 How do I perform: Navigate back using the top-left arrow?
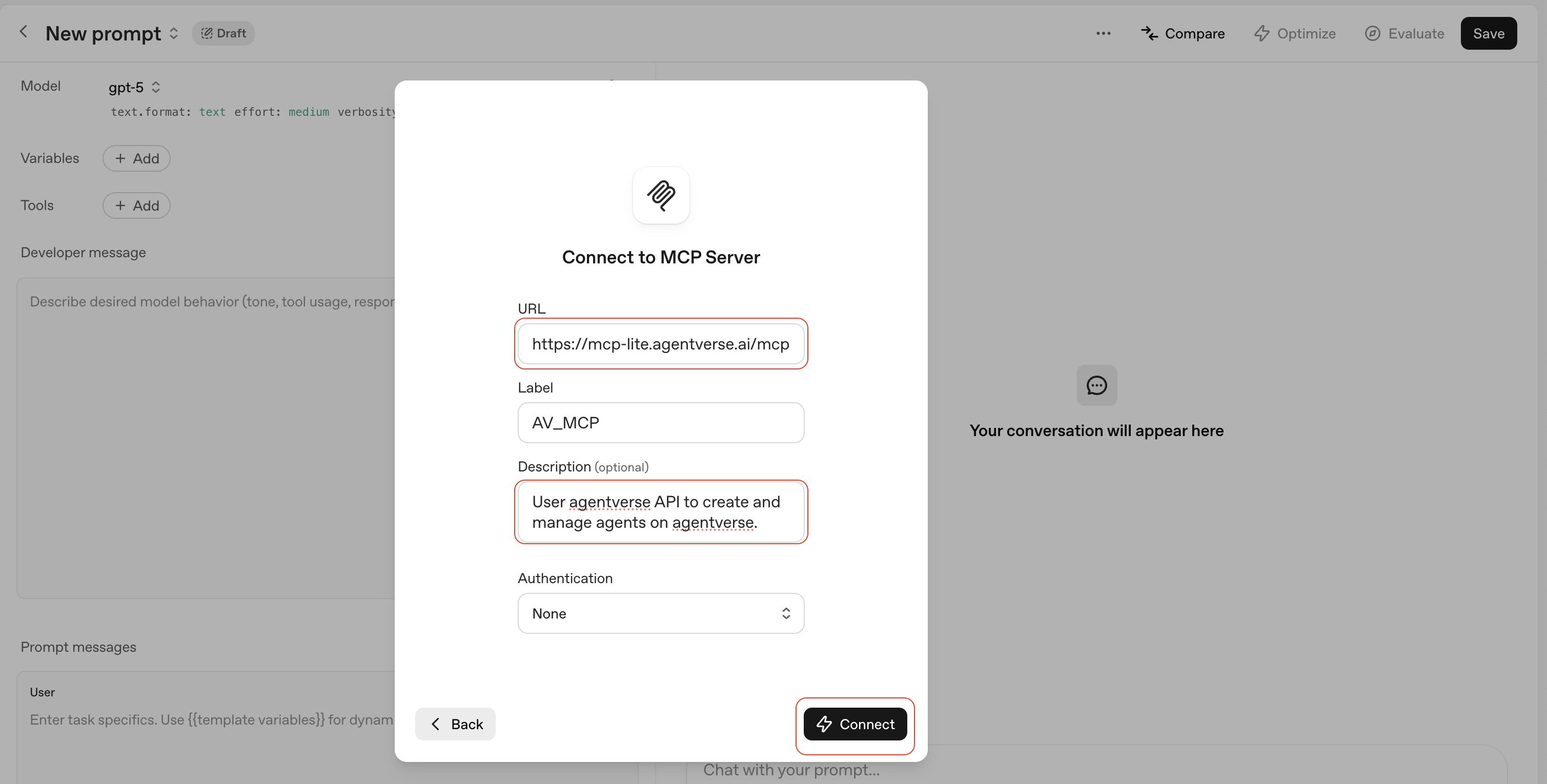click(24, 32)
